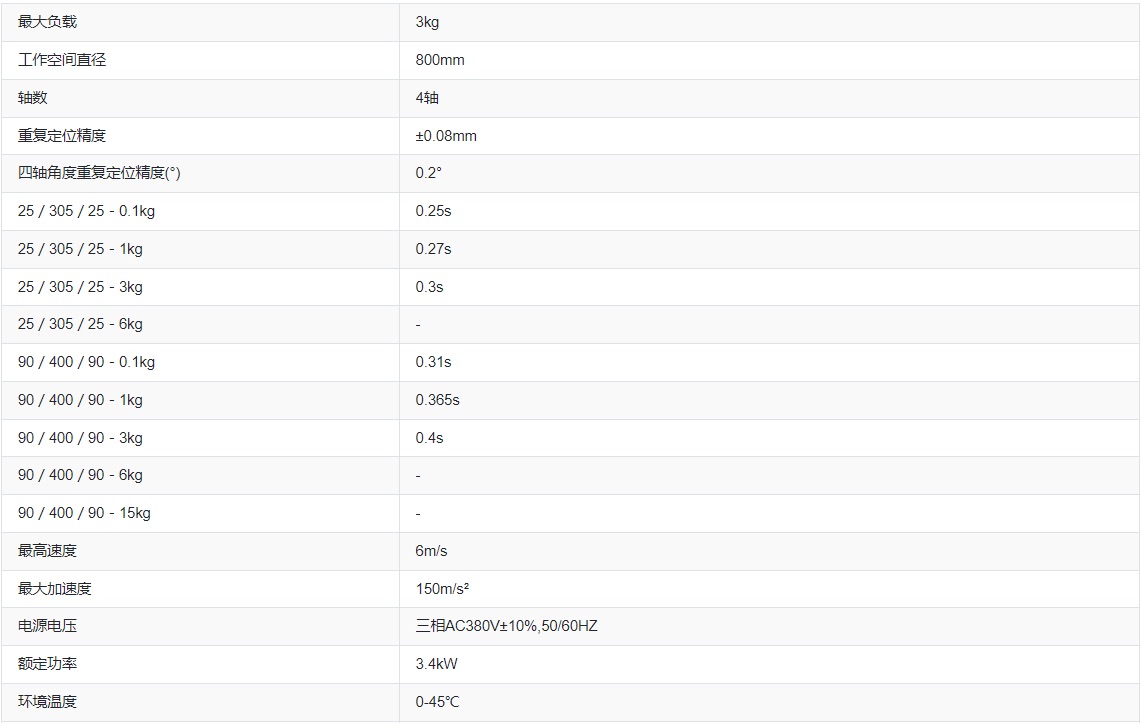Click the 25 / 305 / 25 - 6kg label
Viewport: 1141px width, 723px height.
(80, 324)
